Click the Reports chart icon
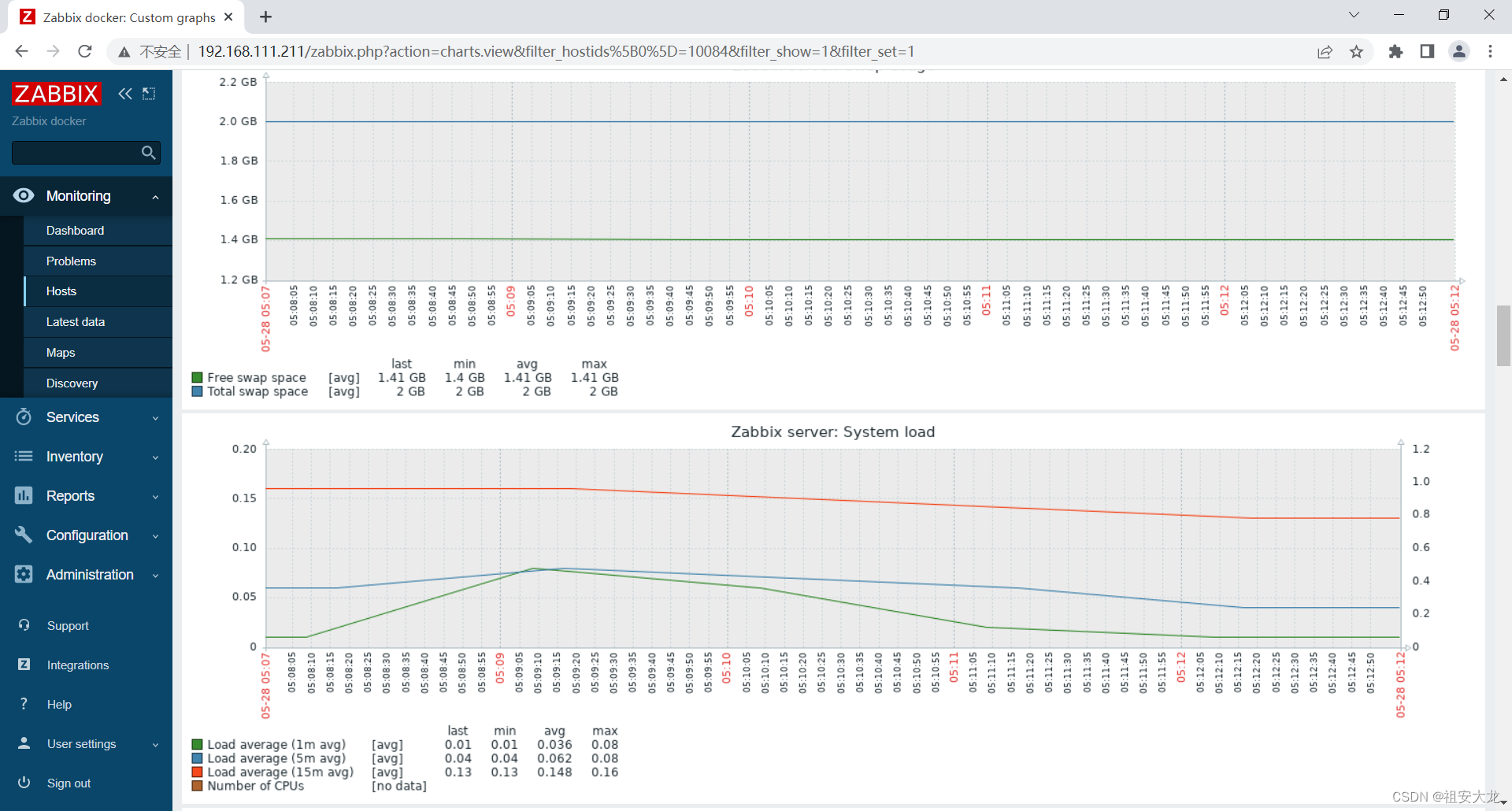1512x811 pixels. pos(24,495)
